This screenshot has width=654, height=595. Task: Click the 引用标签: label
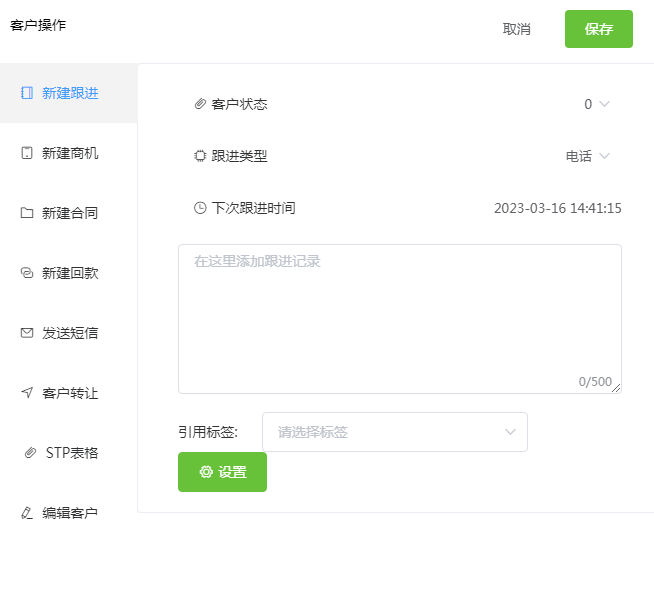pos(208,432)
